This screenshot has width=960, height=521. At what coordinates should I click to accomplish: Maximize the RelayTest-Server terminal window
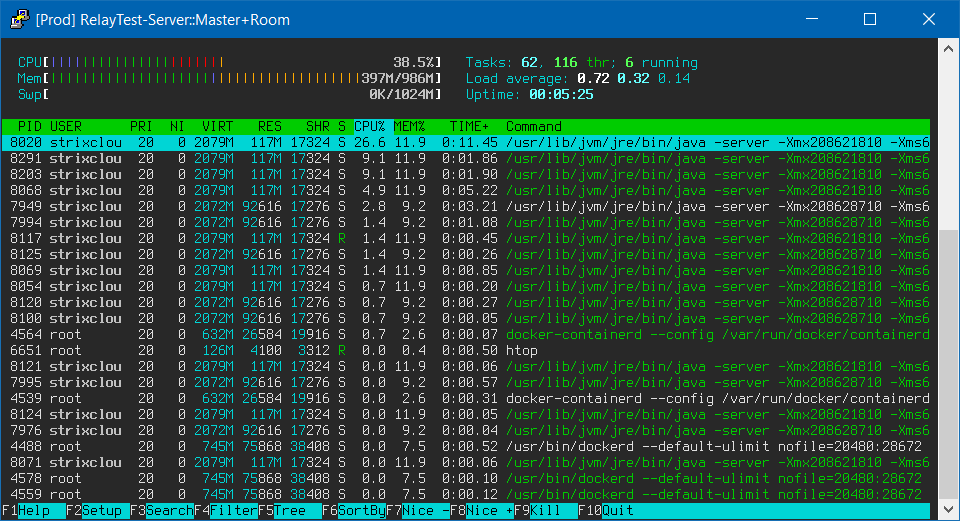tap(869, 19)
